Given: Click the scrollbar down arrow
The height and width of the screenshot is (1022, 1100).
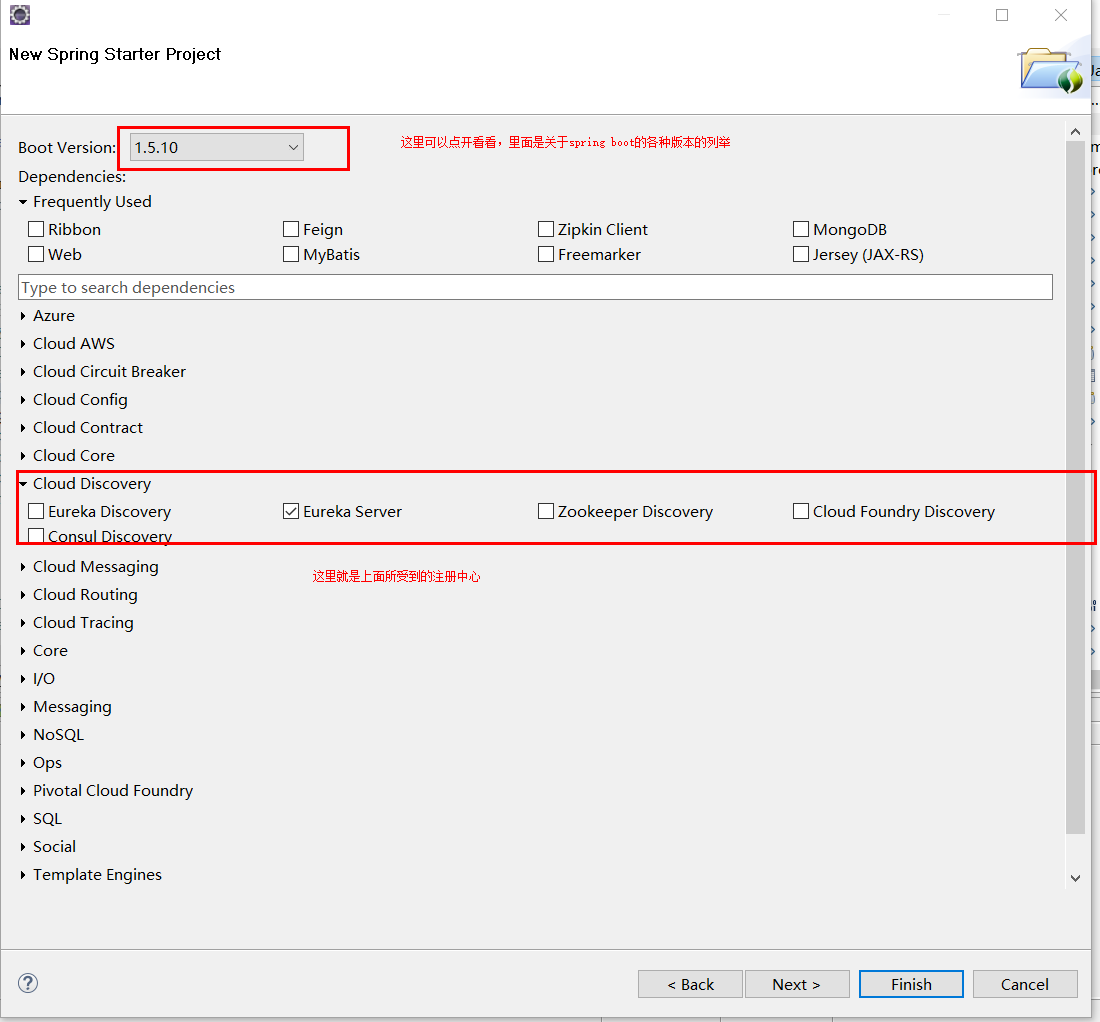Looking at the screenshot, I should pyautogui.click(x=1075, y=878).
